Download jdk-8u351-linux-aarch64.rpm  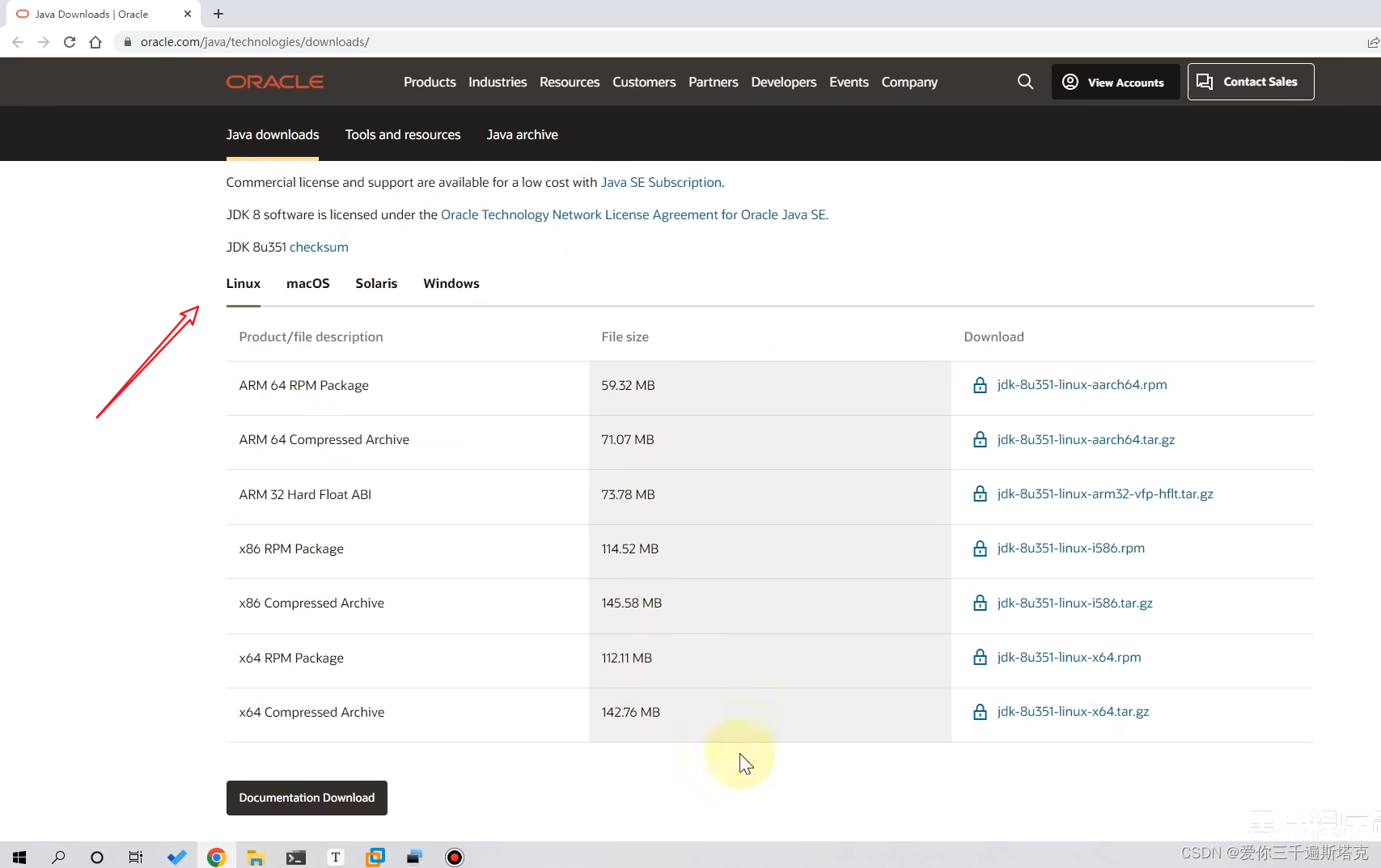click(1082, 384)
